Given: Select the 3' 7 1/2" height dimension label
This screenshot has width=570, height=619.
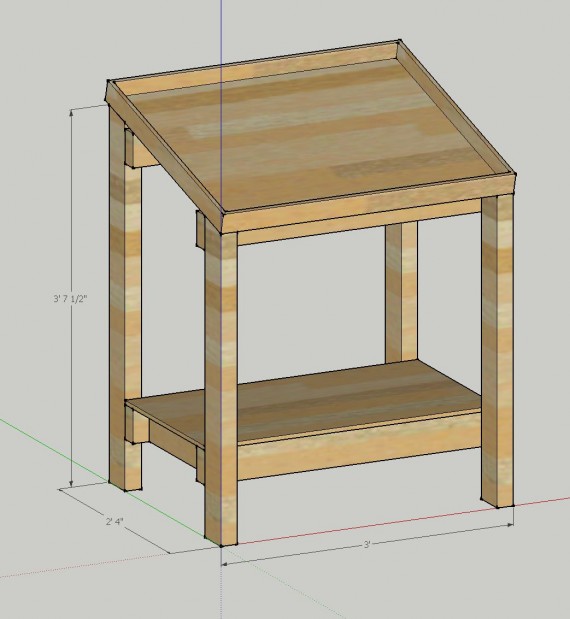Looking at the screenshot, I should coord(70,298).
